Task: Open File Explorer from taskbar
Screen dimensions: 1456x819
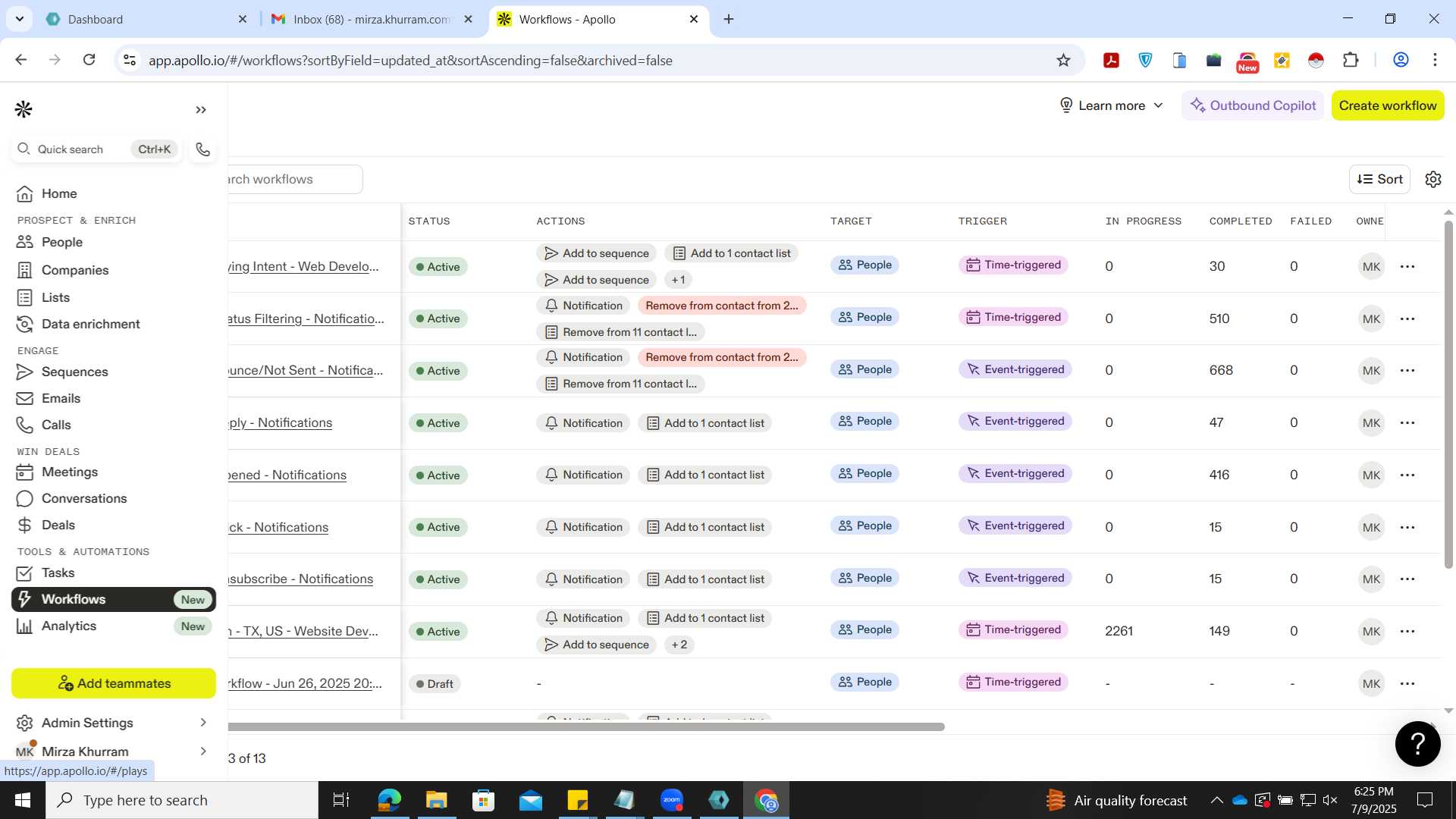Action: 436,800
